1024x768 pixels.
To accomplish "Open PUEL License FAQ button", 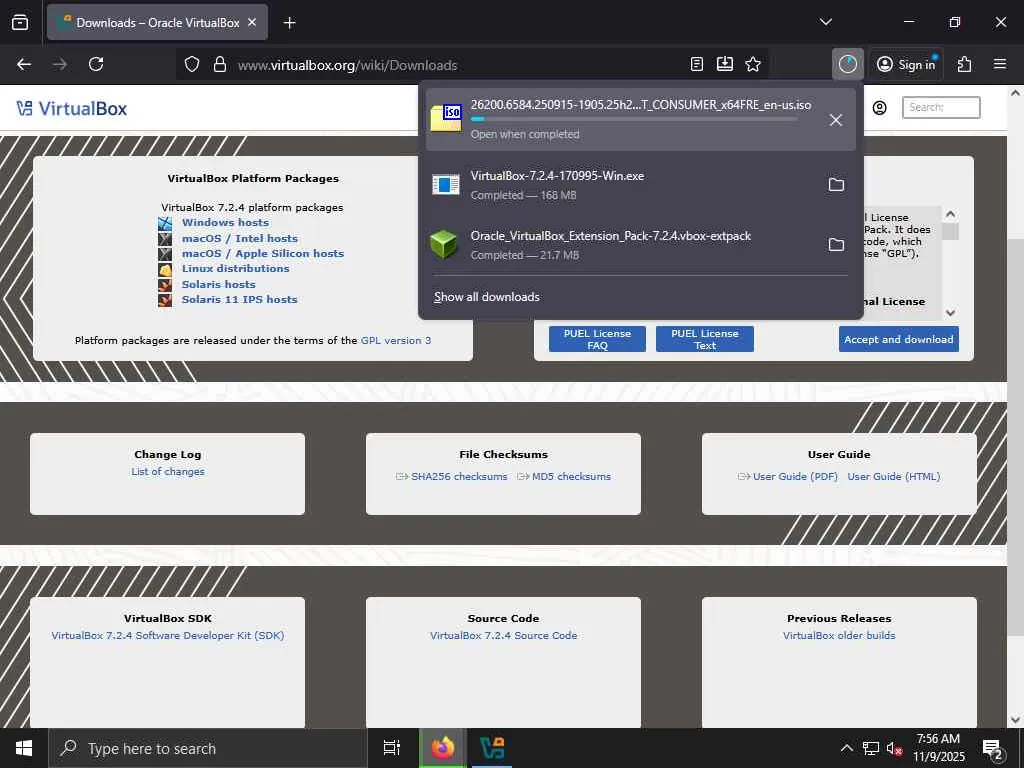I will pyautogui.click(x=597, y=339).
